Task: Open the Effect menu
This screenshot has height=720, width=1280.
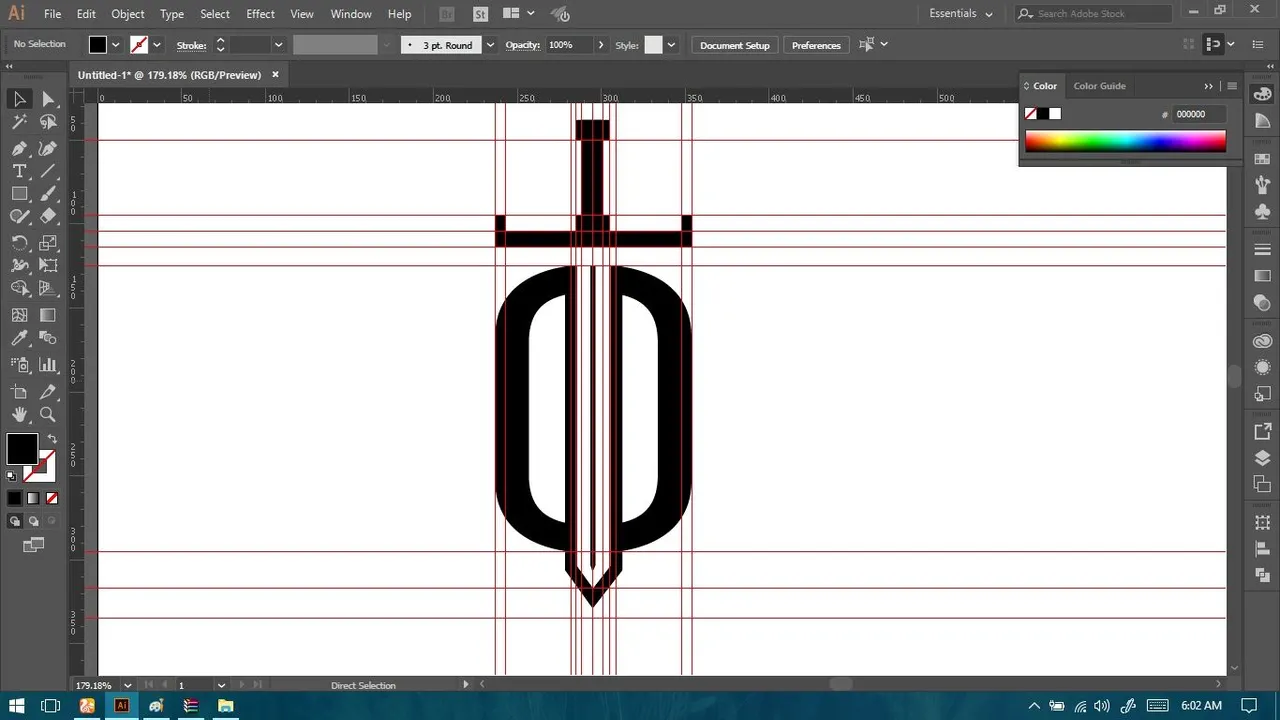Action: (x=260, y=14)
